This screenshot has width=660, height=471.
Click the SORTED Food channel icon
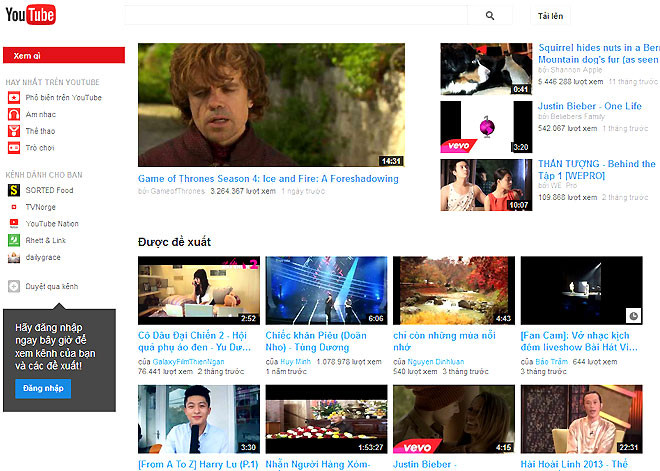click(x=14, y=190)
